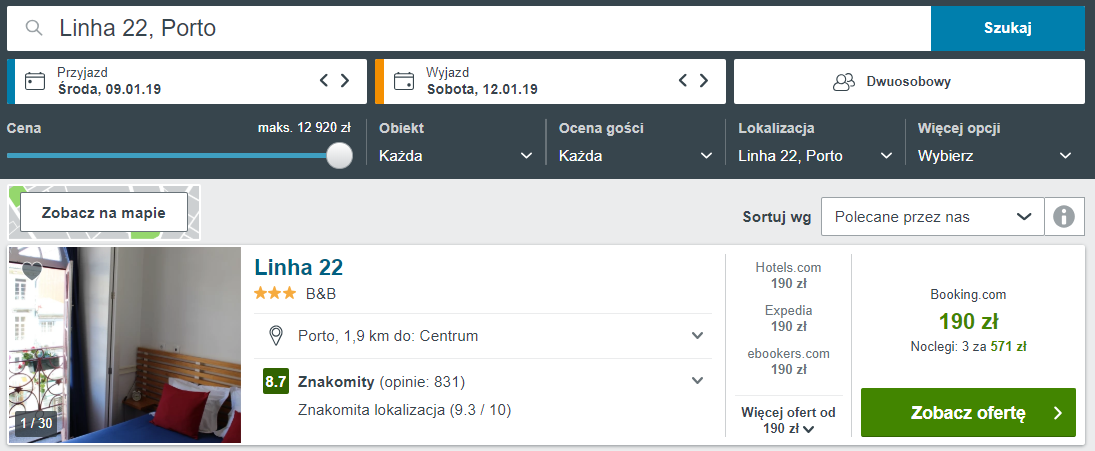This screenshot has width=1095, height=451.
Task: Open the Więcej opcji dropdown
Action: pyautogui.click(x=994, y=156)
